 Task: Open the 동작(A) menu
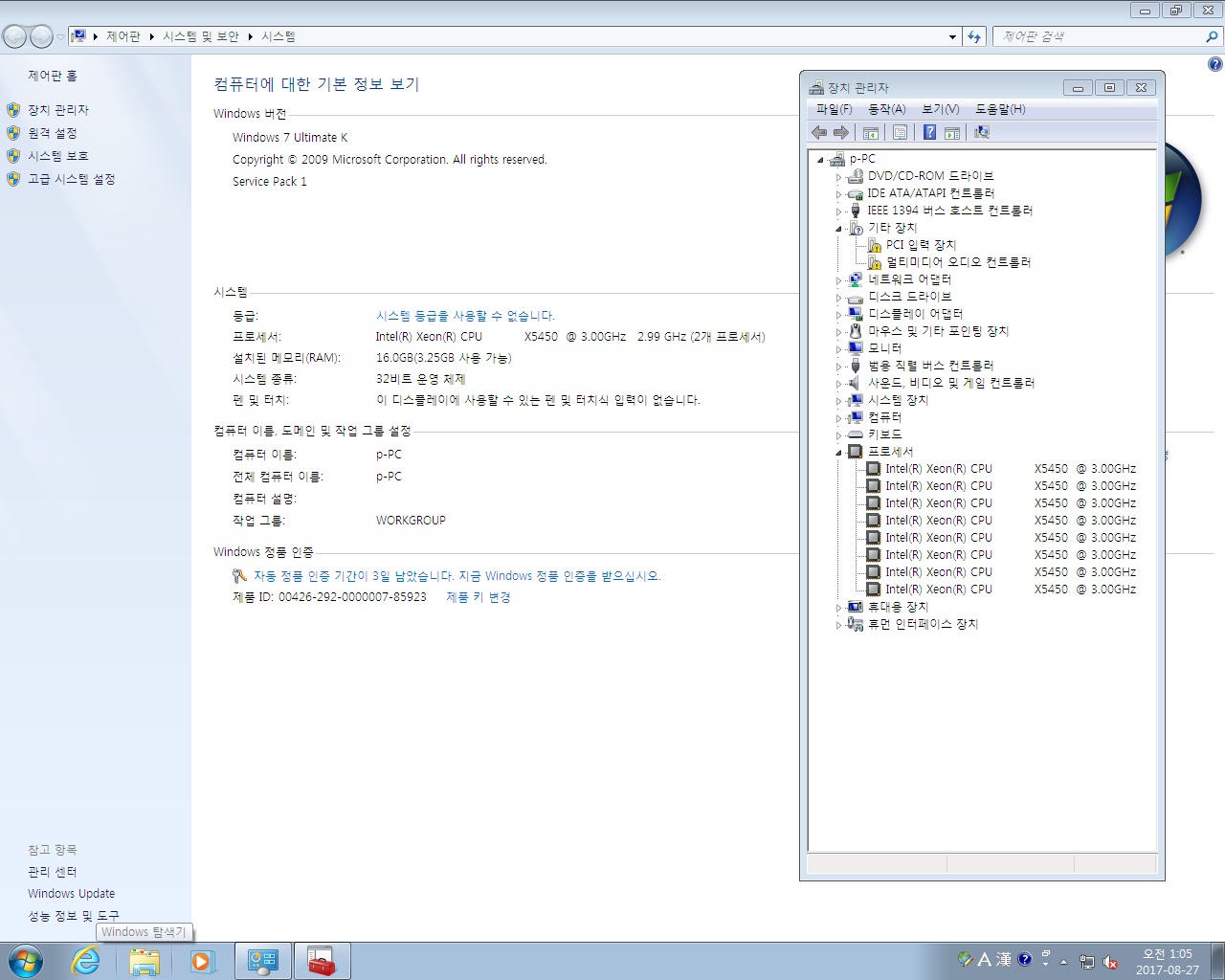886,109
